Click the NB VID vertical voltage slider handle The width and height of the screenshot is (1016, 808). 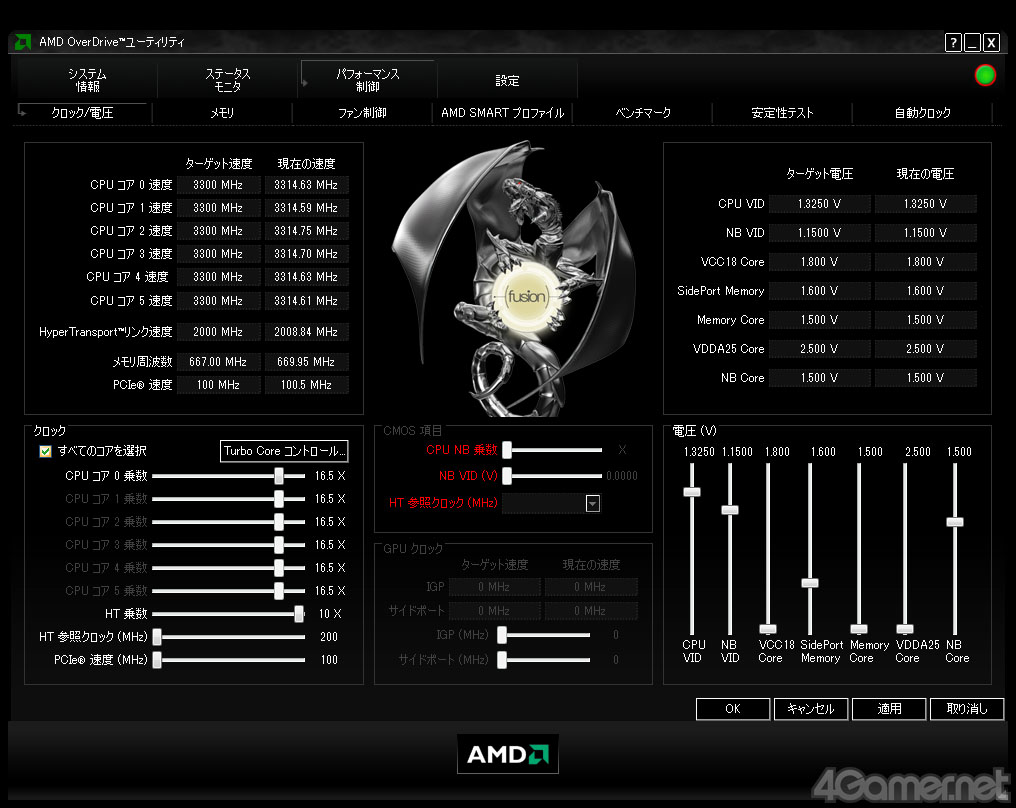click(x=730, y=510)
